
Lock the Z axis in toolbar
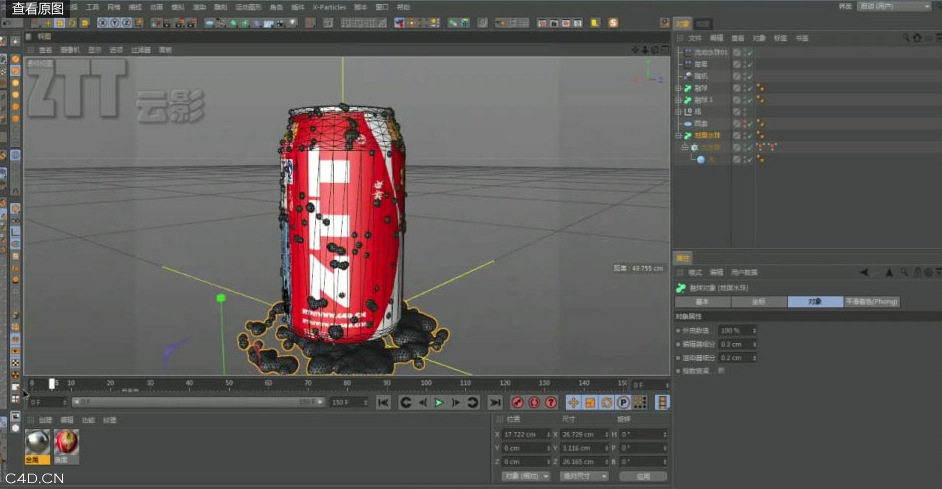click(x=127, y=23)
